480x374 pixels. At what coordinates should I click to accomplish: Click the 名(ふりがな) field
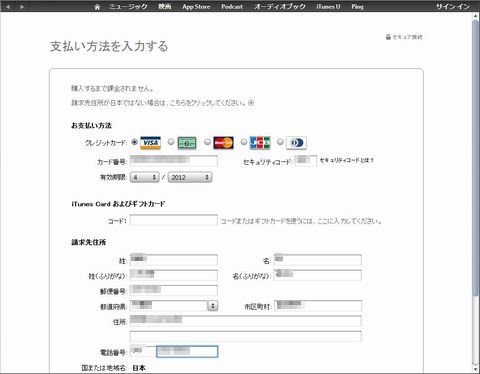click(x=318, y=275)
